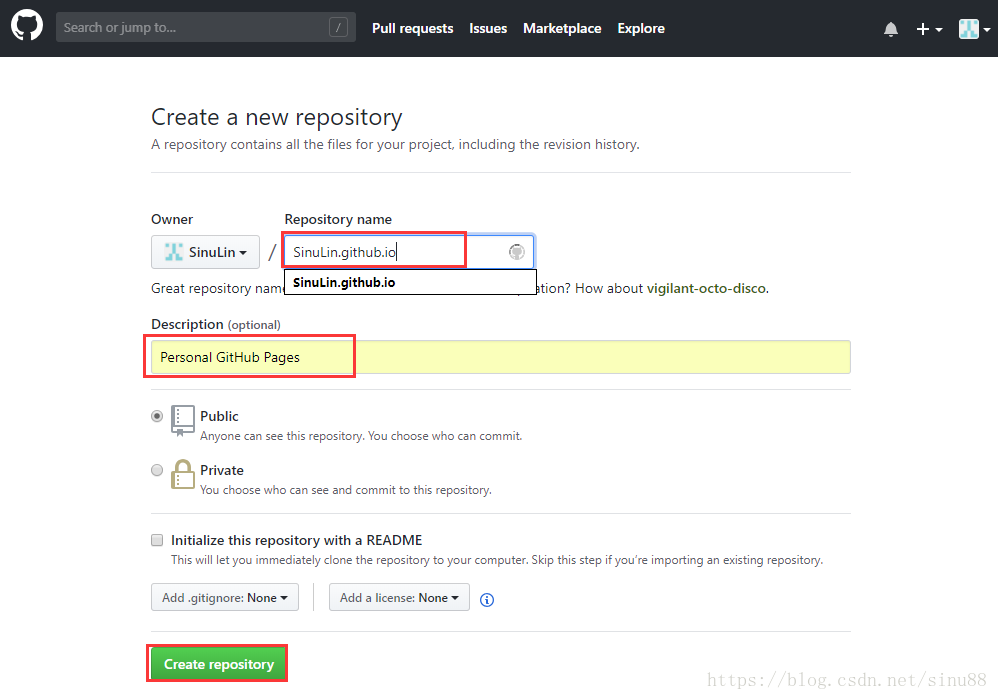
Task: Click the book icon beside Public
Action: [x=183, y=420]
